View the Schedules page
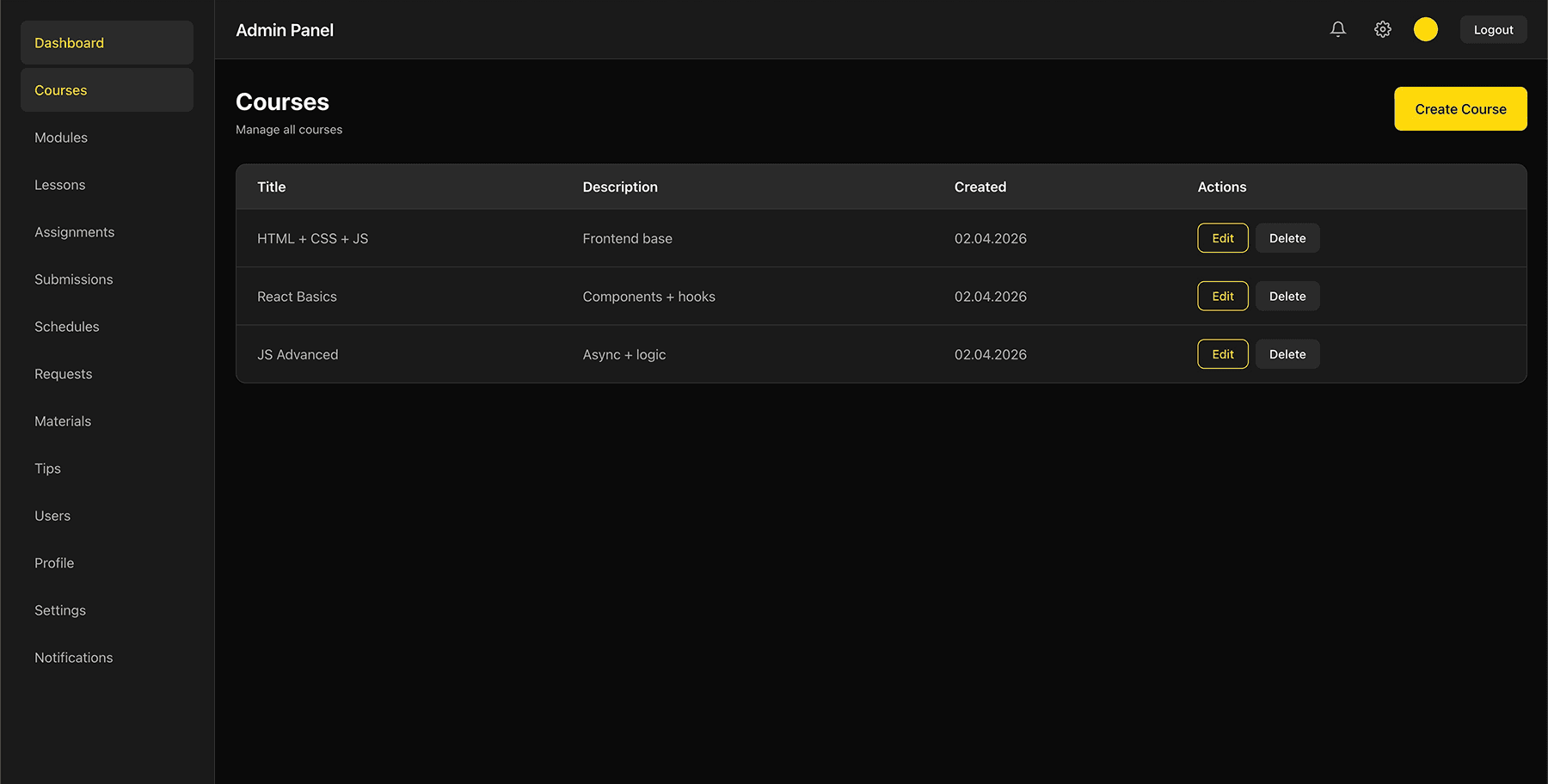 [67, 326]
